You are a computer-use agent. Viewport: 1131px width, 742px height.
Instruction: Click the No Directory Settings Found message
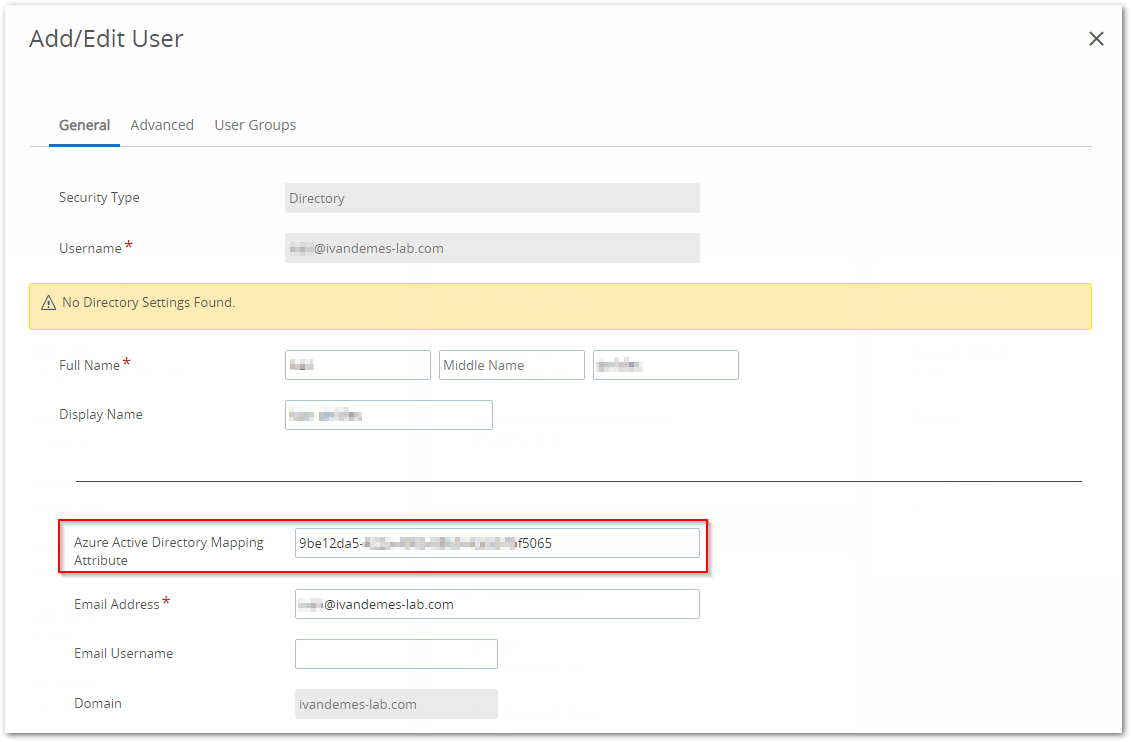pos(149,302)
